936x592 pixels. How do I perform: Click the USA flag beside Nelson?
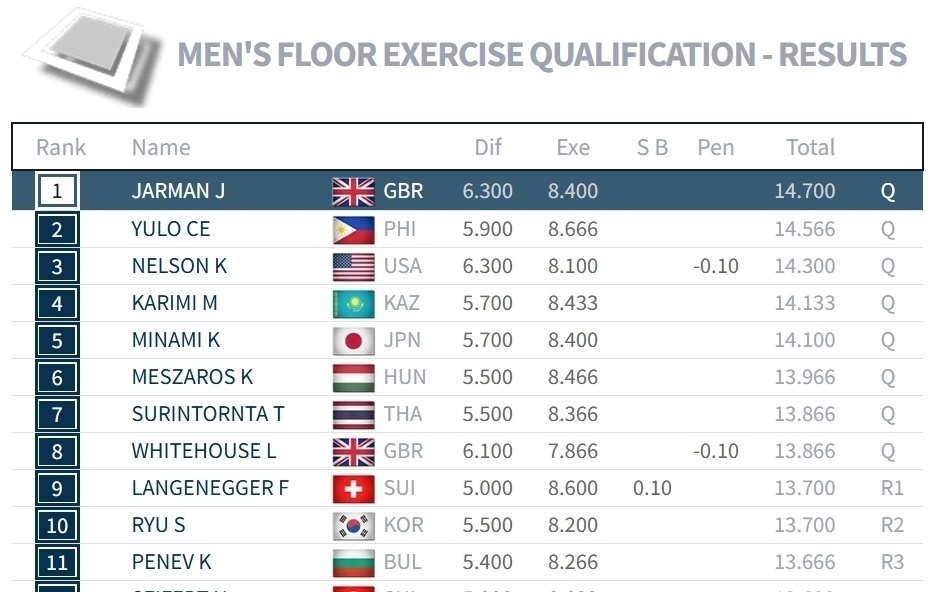(353, 266)
